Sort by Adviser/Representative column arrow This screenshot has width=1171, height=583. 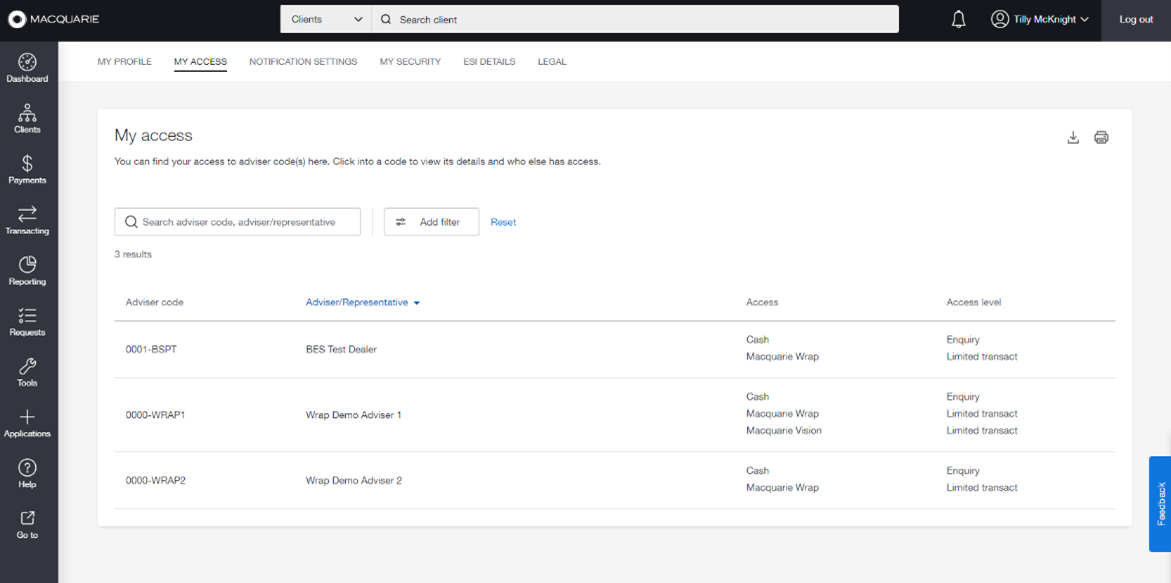pos(417,303)
